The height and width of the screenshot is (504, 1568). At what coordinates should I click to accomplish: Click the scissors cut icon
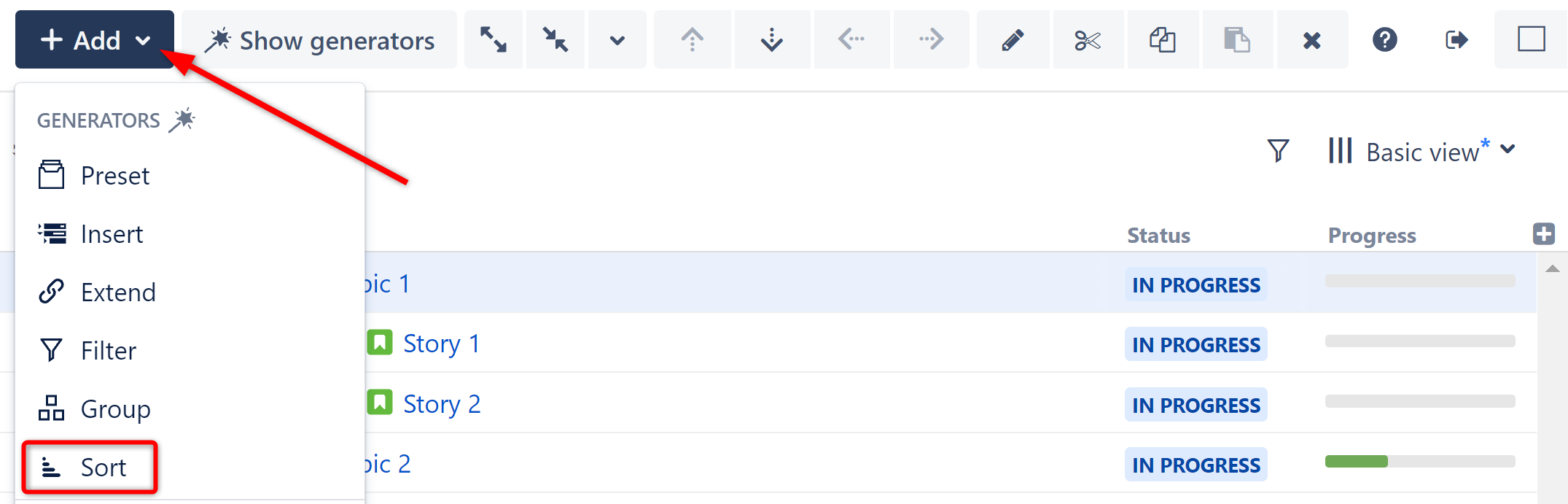click(x=1088, y=40)
